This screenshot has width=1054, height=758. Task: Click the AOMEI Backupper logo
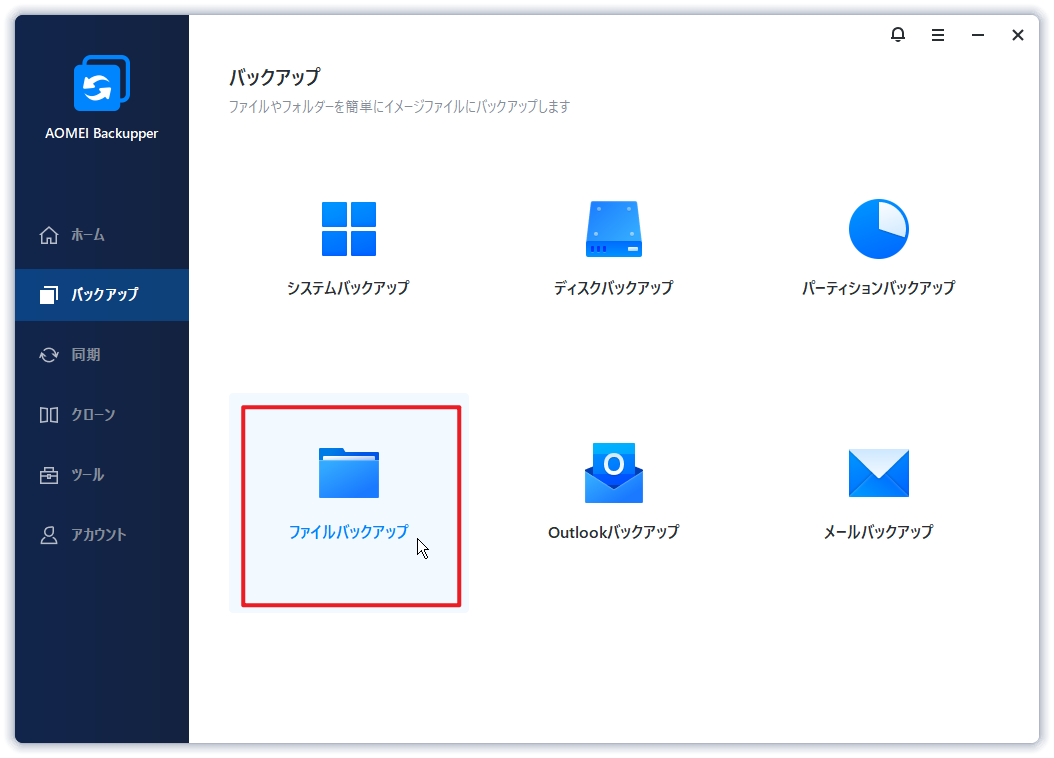[99, 83]
